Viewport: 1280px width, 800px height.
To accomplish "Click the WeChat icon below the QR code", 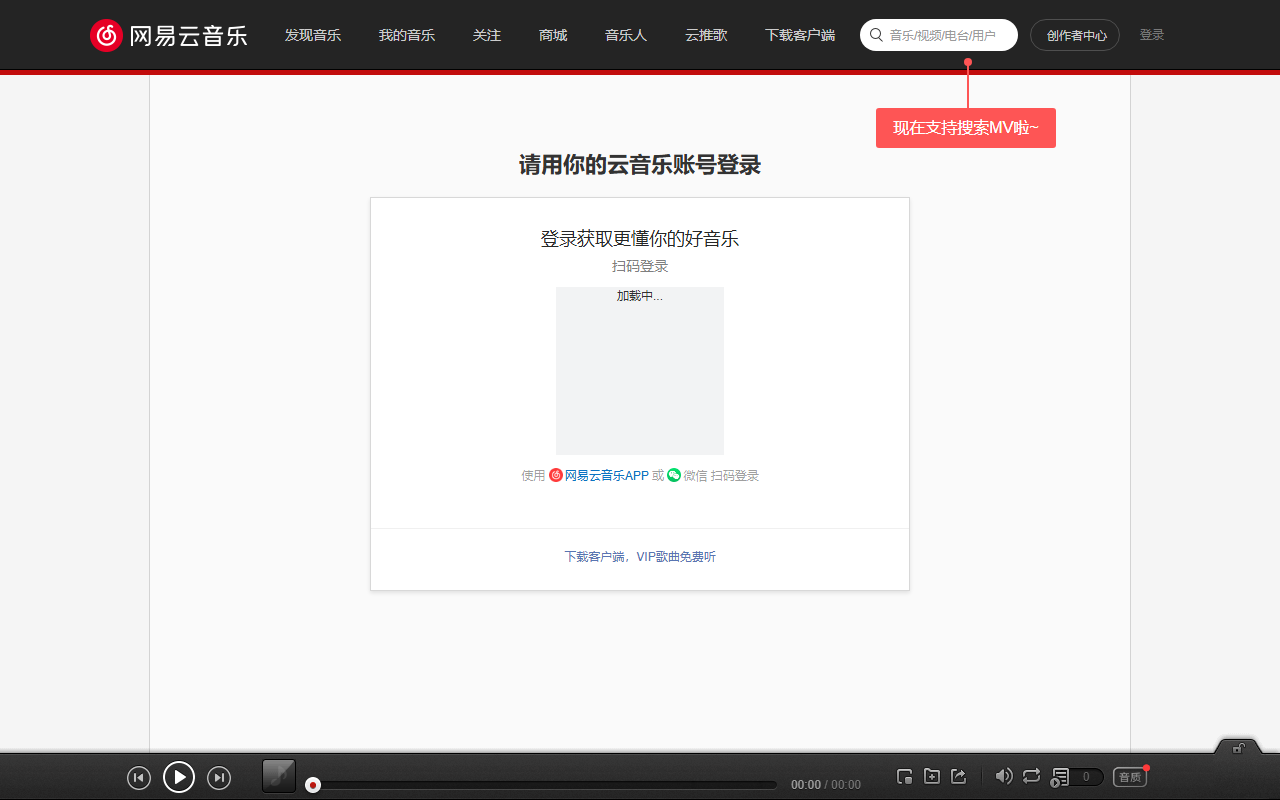I will [x=674, y=475].
